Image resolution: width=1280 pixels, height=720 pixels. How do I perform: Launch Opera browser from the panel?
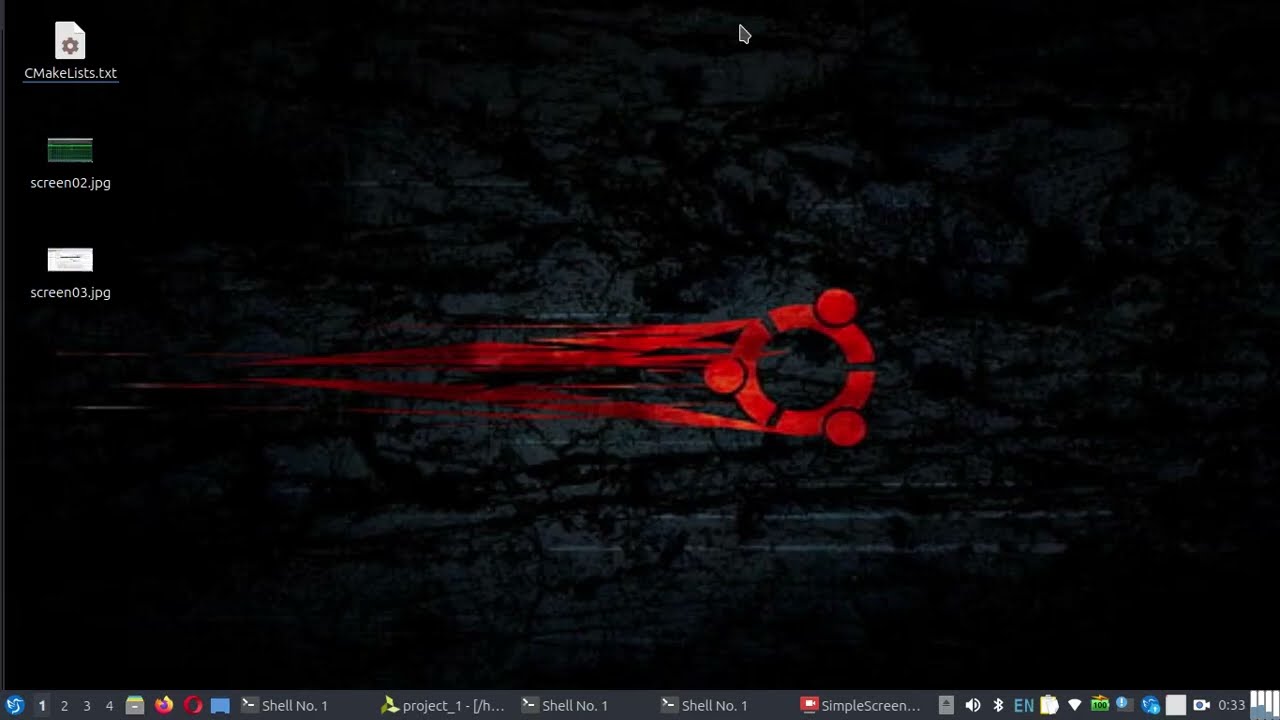pos(193,705)
